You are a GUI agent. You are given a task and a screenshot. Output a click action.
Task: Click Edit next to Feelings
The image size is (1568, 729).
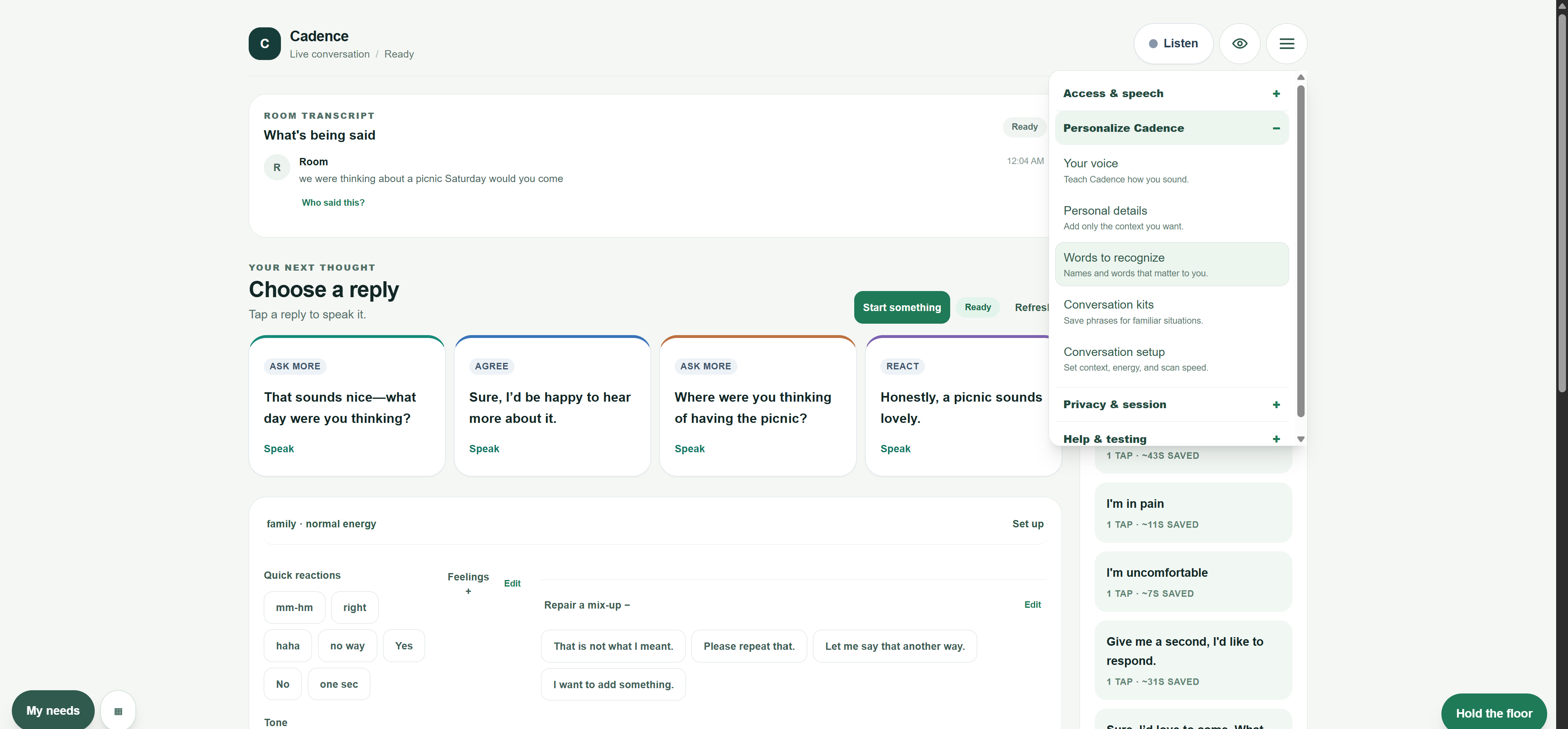[512, 584]
